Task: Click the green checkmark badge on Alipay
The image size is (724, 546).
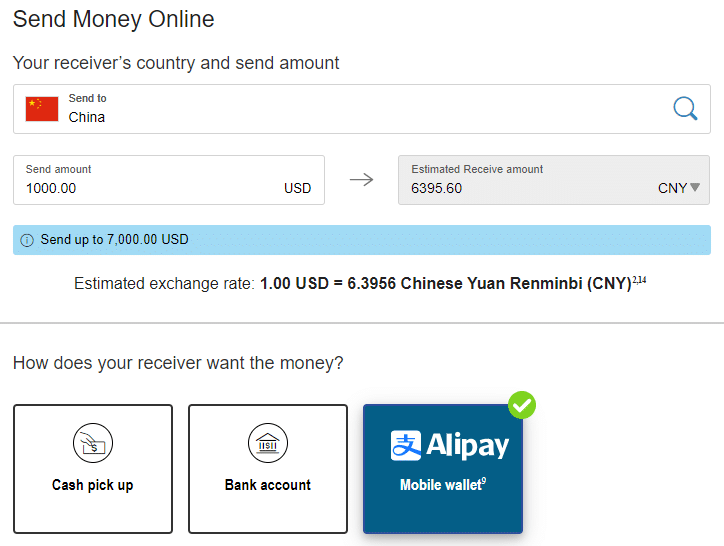Action: point(522,405)
